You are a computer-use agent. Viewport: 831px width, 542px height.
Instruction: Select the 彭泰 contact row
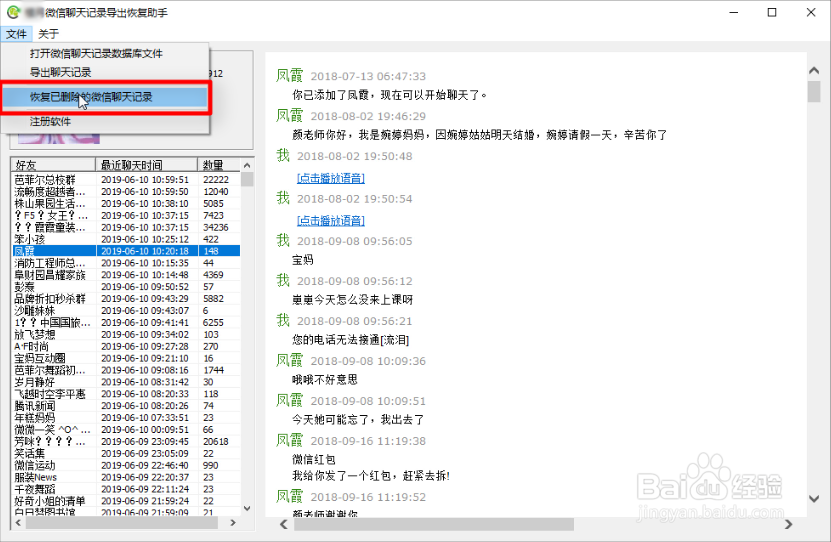point(126,287)
